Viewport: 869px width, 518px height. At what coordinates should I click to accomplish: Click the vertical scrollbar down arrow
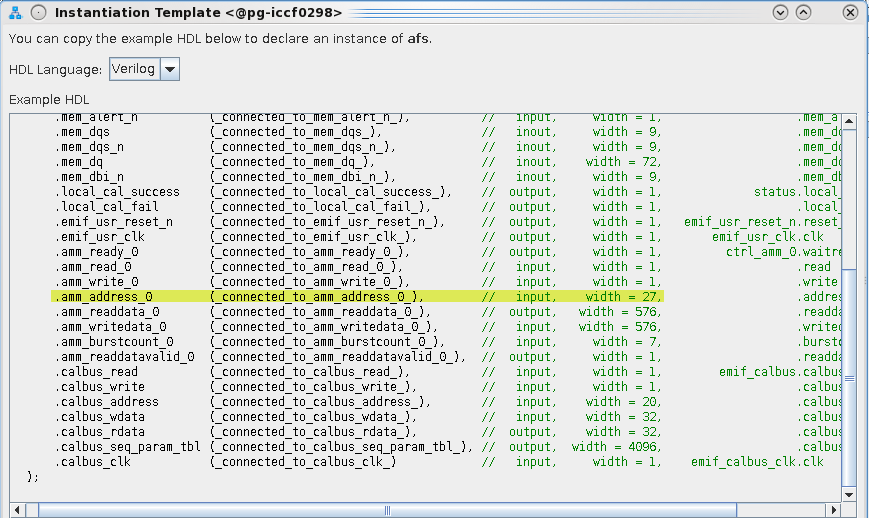tap(849, 494)
